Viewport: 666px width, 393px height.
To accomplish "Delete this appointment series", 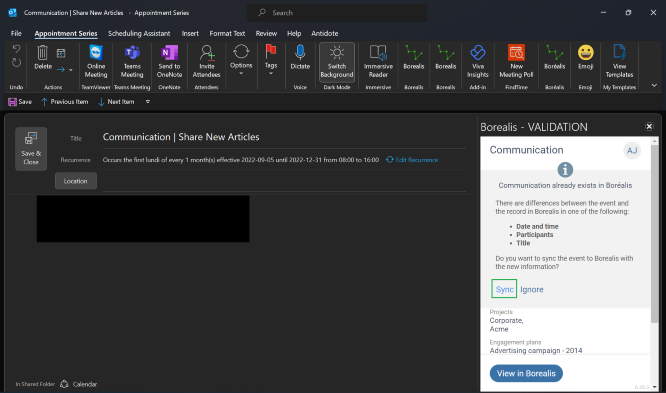I will [x=43, y=58].
